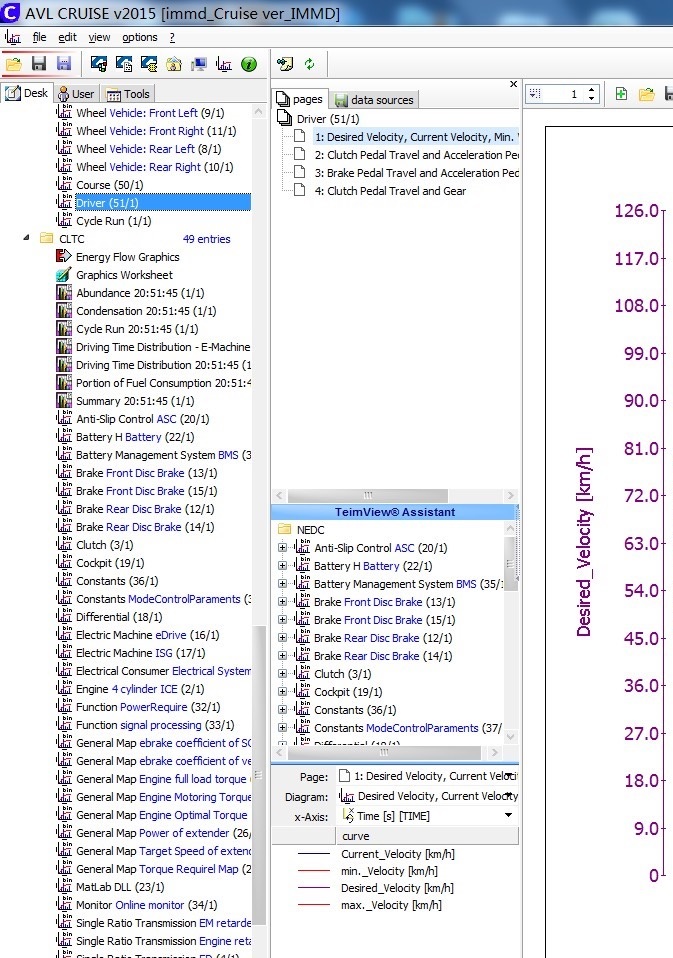Screen dimensions: 673x958
Task: Select Engine 4 cylinder ICE (2/1)
Action: [x=140, y=689]
